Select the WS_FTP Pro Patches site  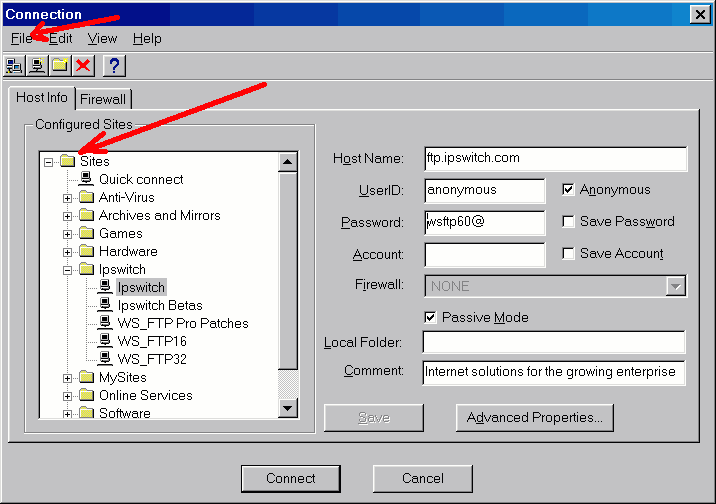[183, 323]
